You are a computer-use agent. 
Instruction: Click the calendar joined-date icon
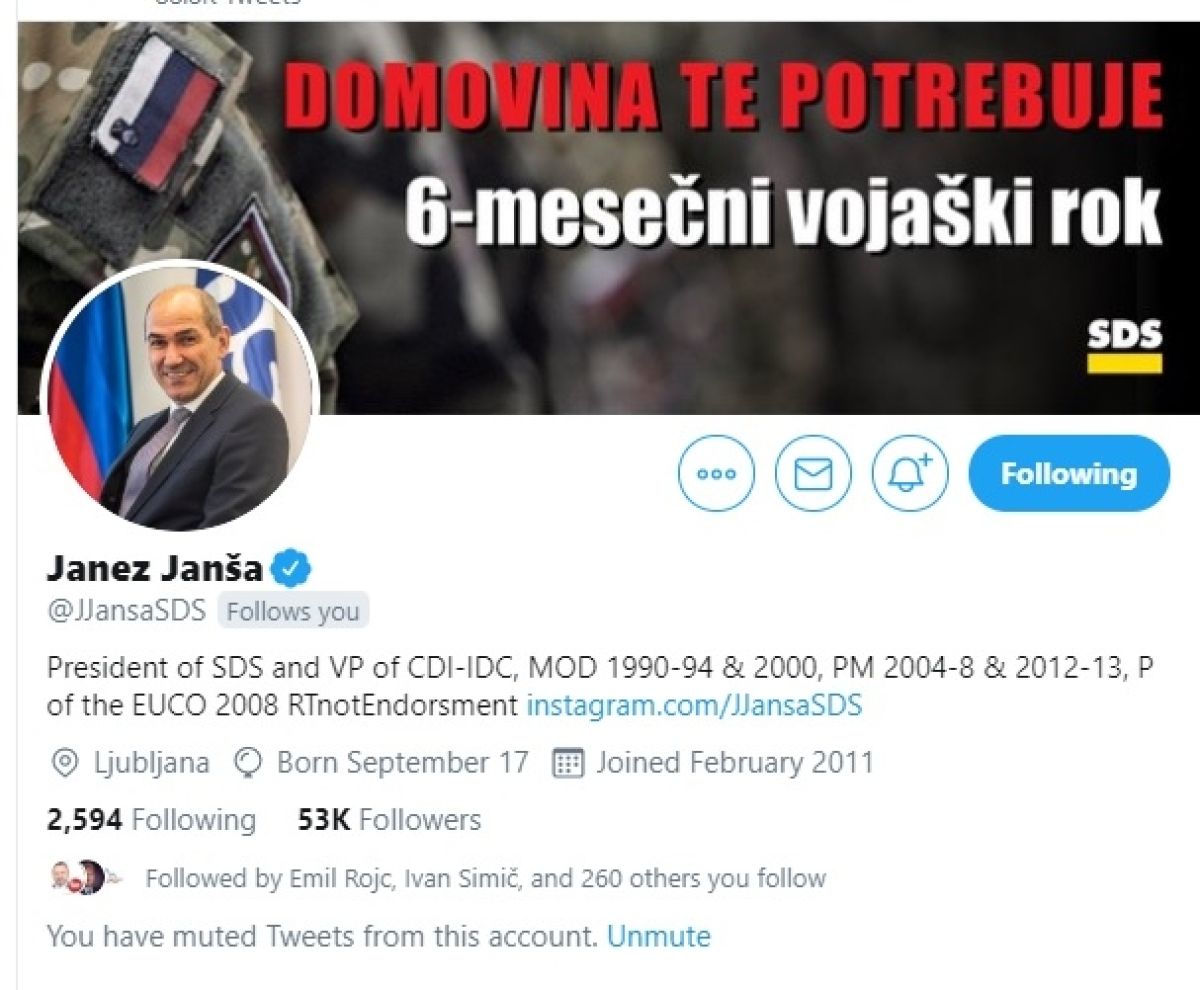click(x=568, y=764)
